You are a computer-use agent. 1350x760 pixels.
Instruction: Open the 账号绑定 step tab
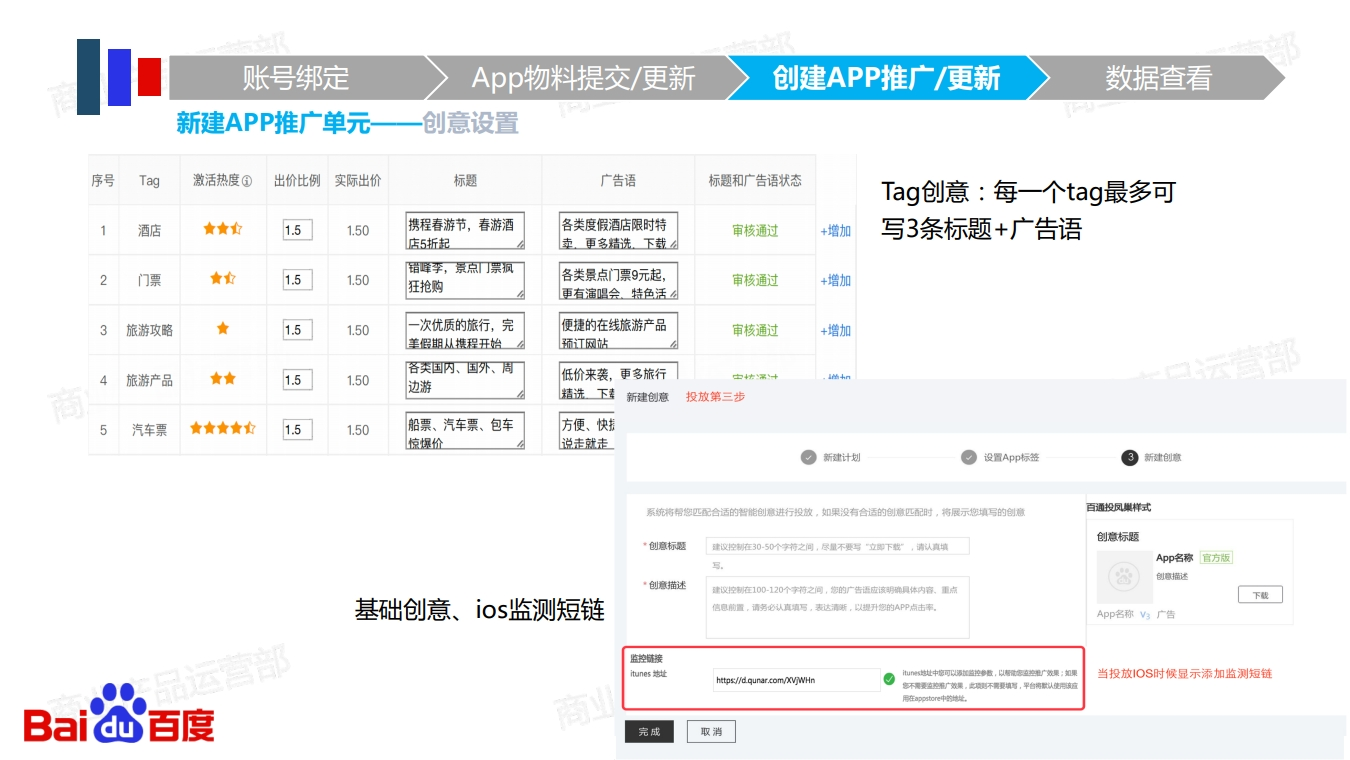296,78
